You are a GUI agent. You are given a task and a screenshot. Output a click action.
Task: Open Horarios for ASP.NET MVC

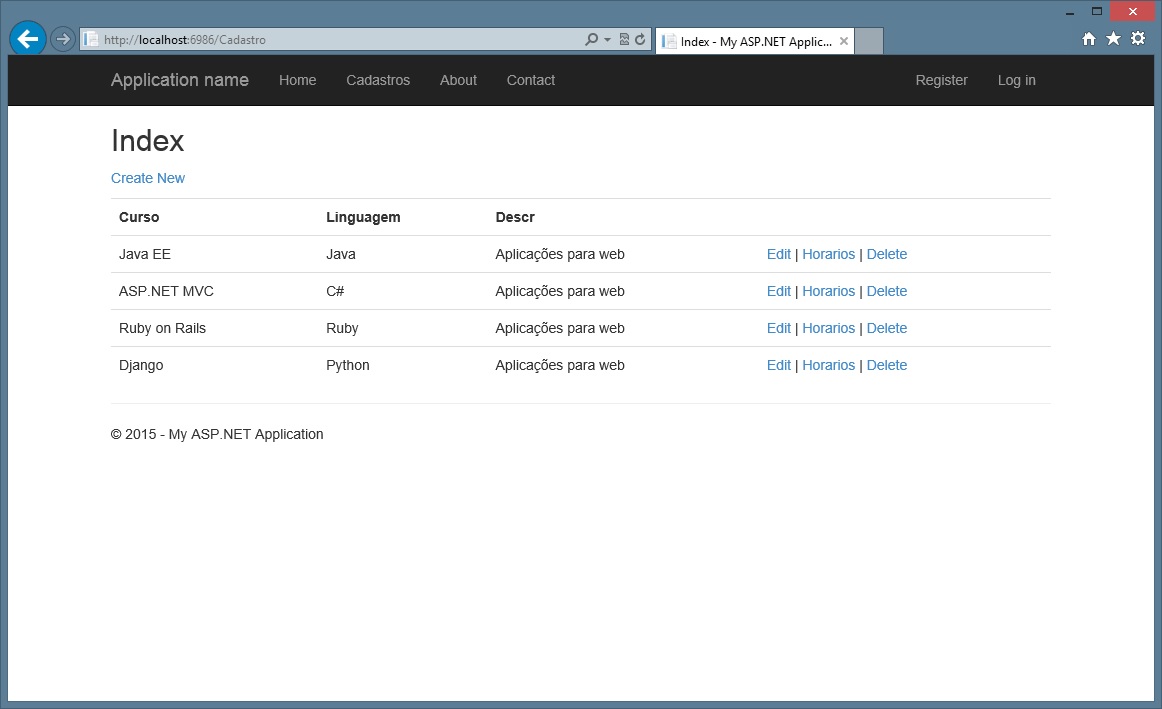tap(828, 291)
